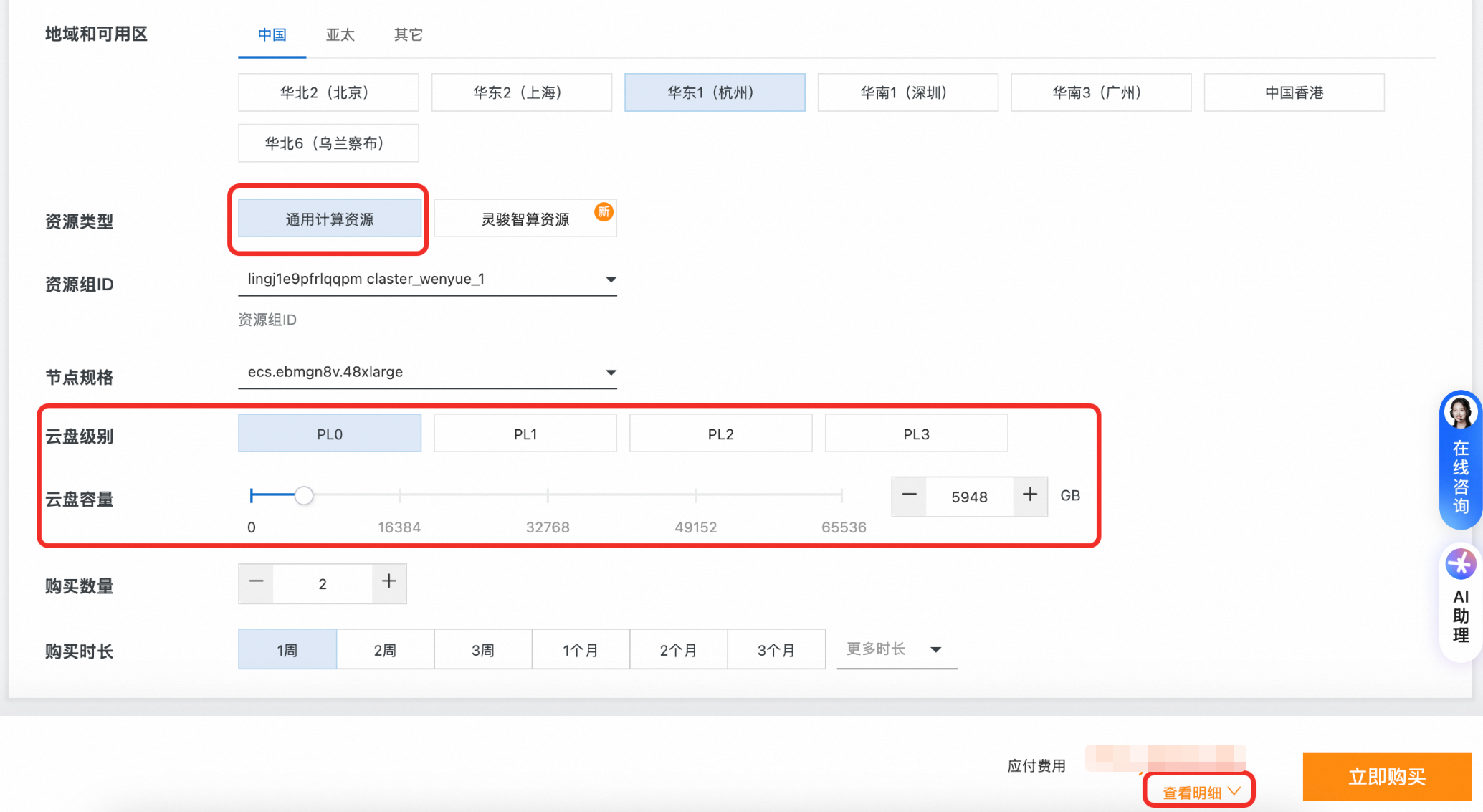
Task: Open the 更多时长 dropdown
Action: (x=896, y=649)
